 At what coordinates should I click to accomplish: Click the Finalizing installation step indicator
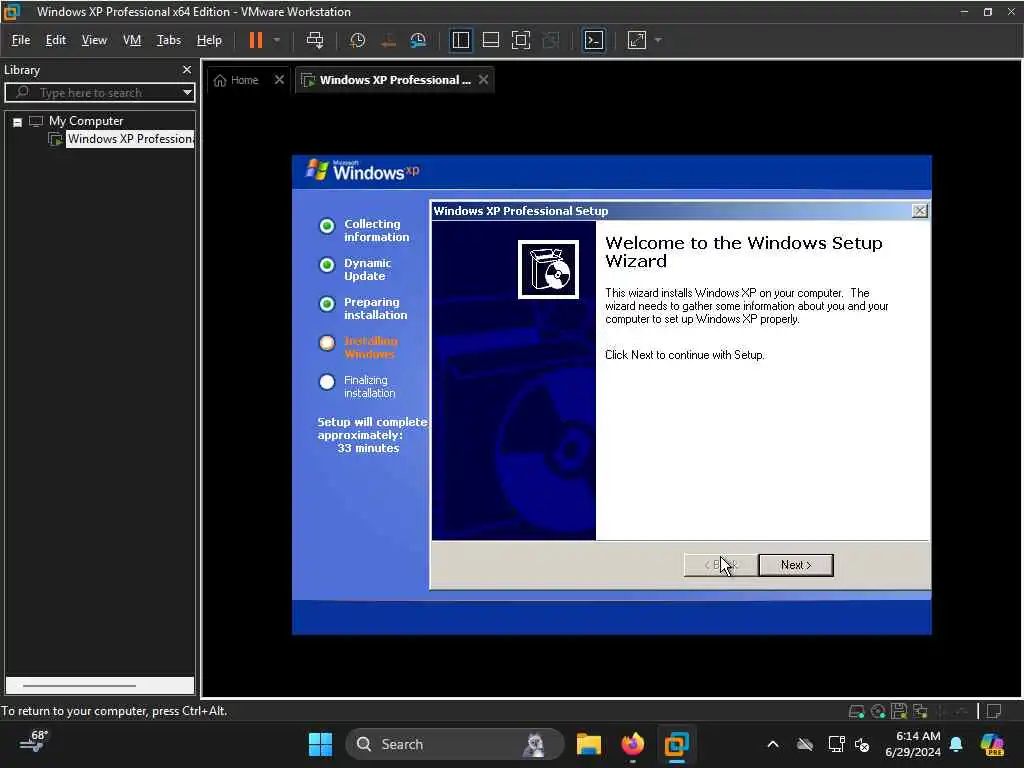(x=327, y=382)
